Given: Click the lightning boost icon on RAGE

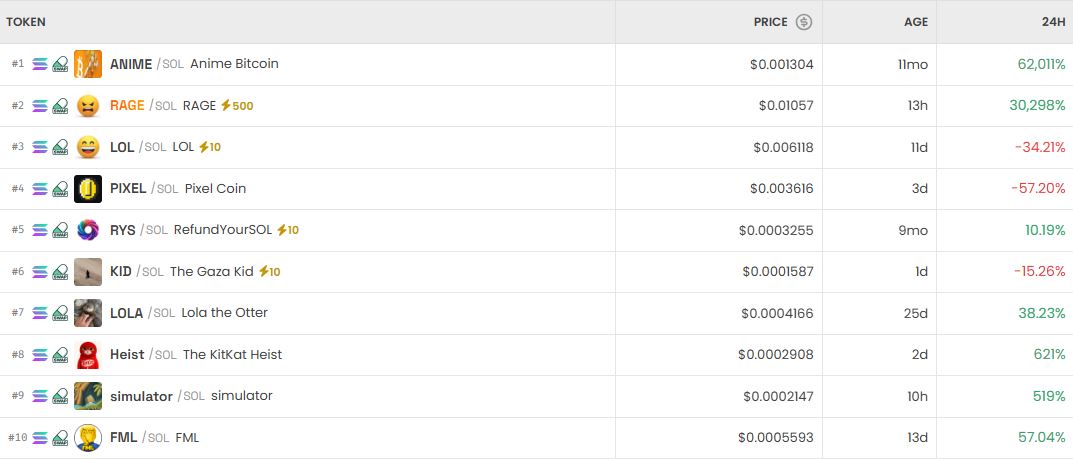Looking at the screenshot, I should pyautogui.click(x=226, y=106).
